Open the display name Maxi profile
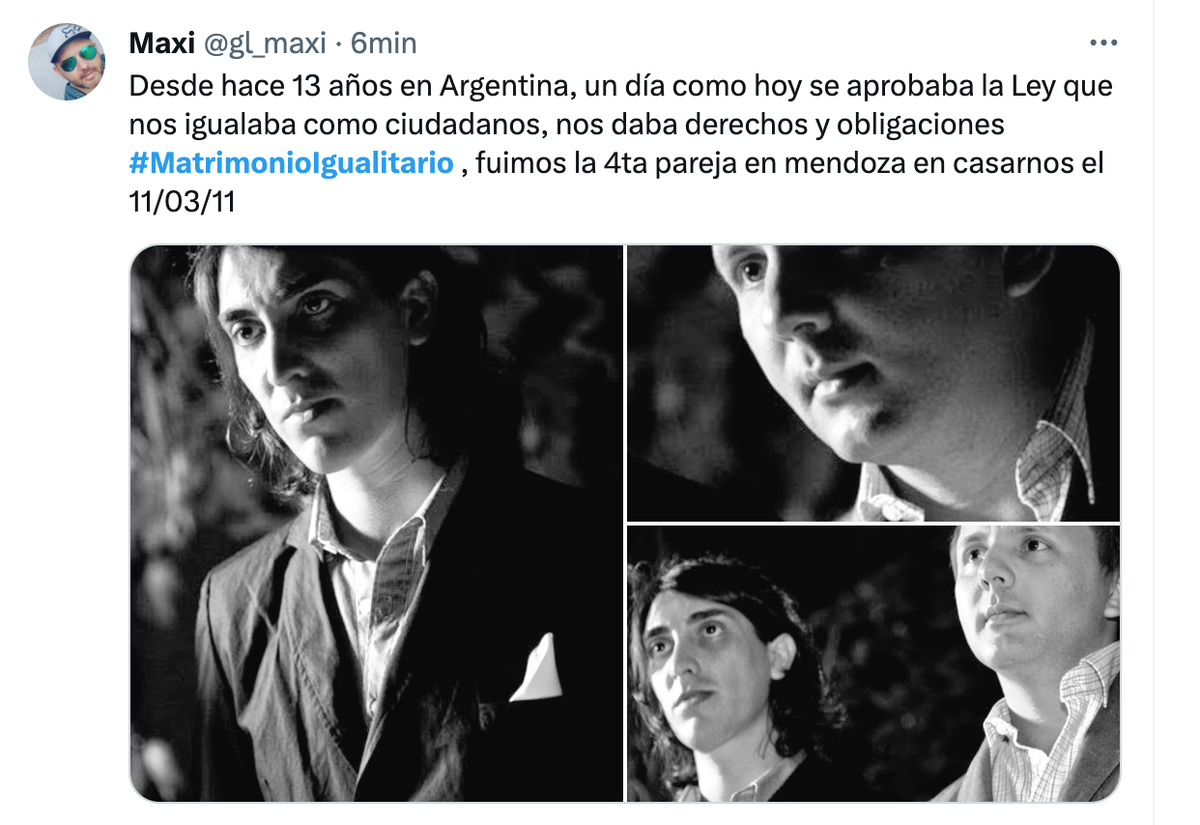1200x825 pixels. pyautogui.click(x=162, y=43)
